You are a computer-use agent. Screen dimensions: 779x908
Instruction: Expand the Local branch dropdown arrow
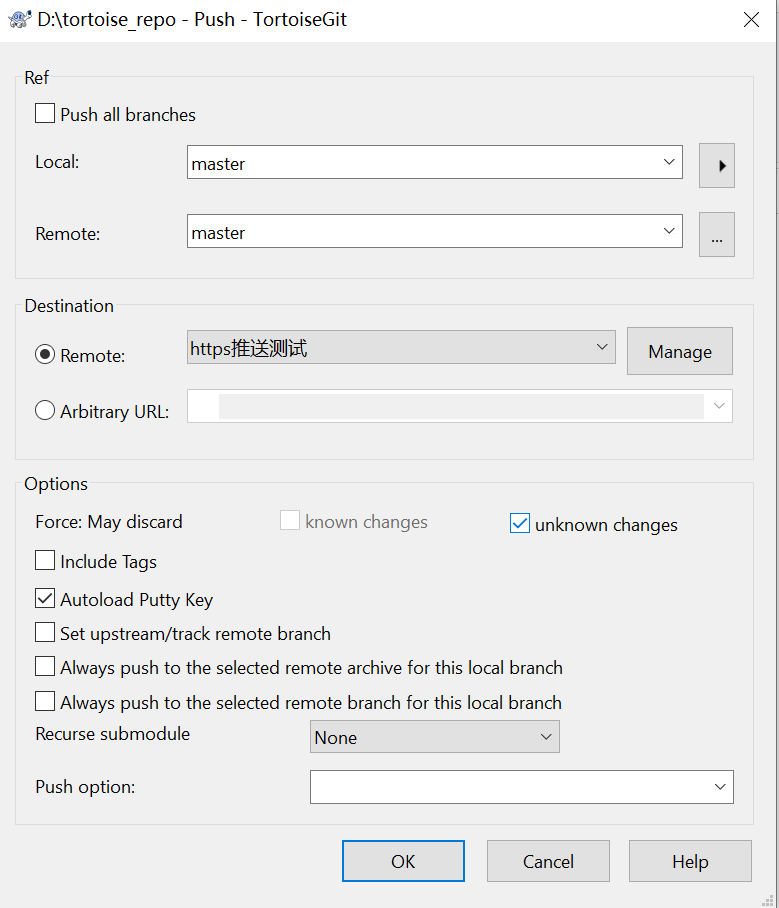coord(669,162)
